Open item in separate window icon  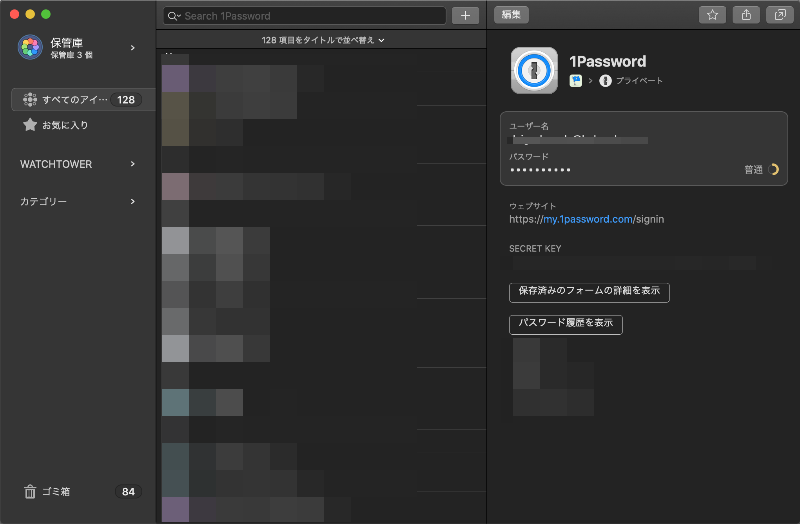780,15
